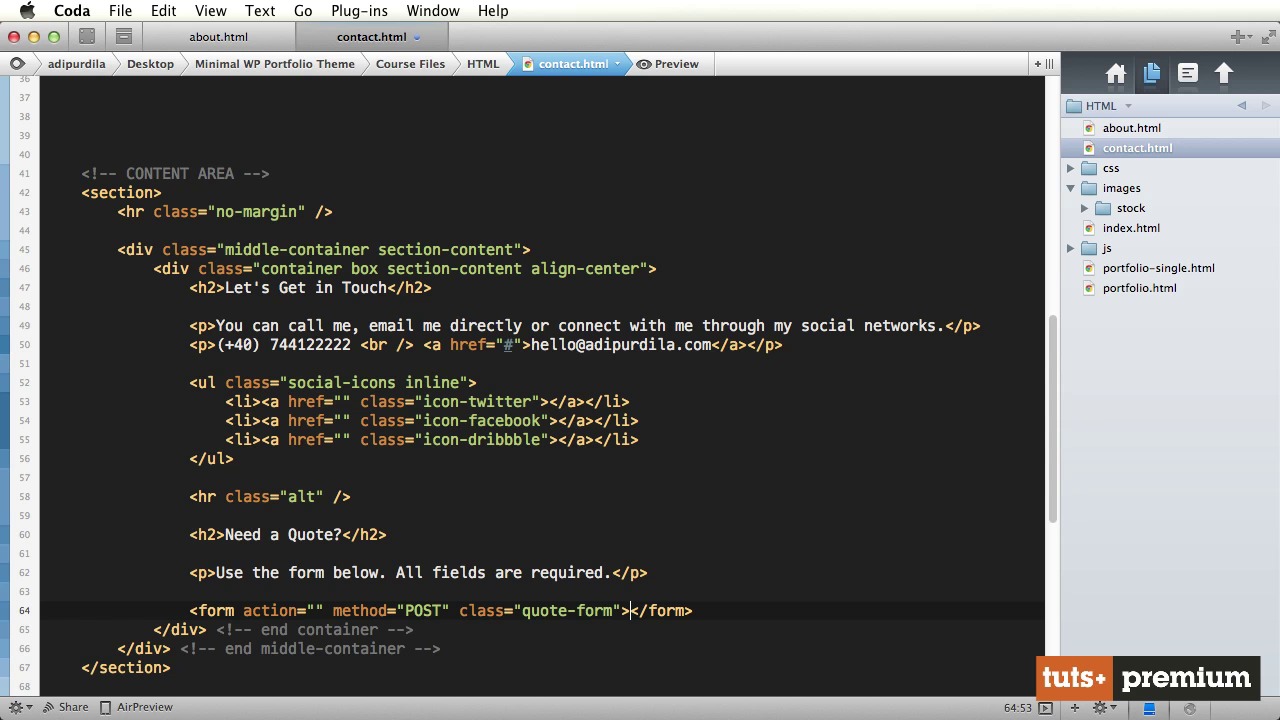Screen dimensions: 1280x720
Task: Switch to the about.html tab
Action: pos(218,37)
